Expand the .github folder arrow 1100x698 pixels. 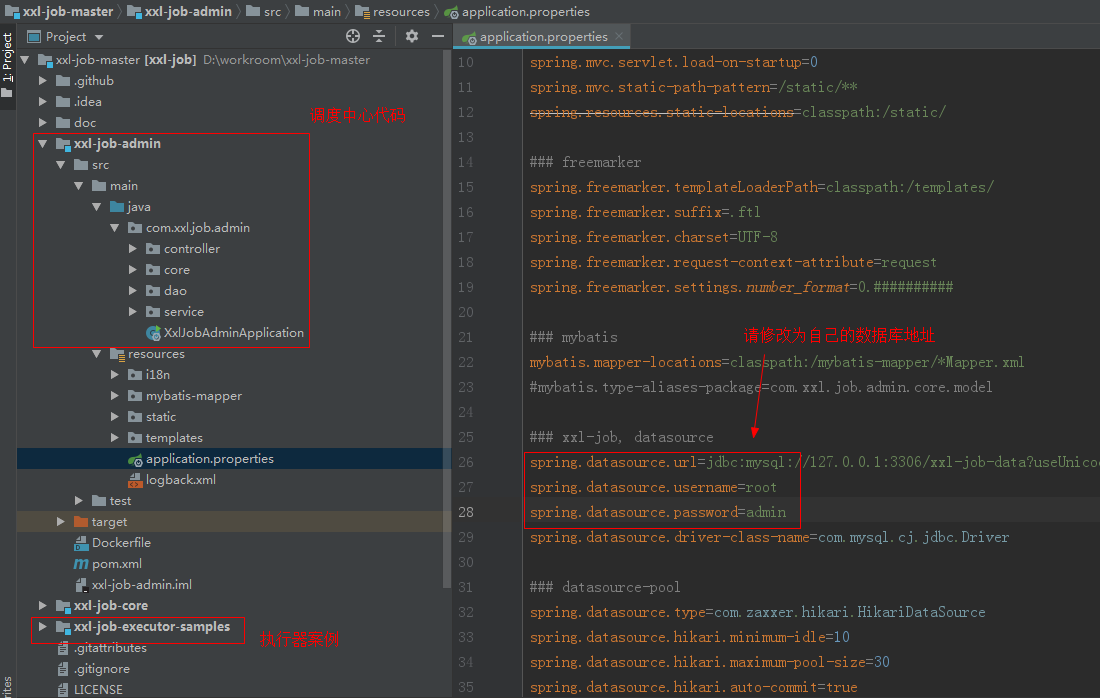[x=43, y=81]
